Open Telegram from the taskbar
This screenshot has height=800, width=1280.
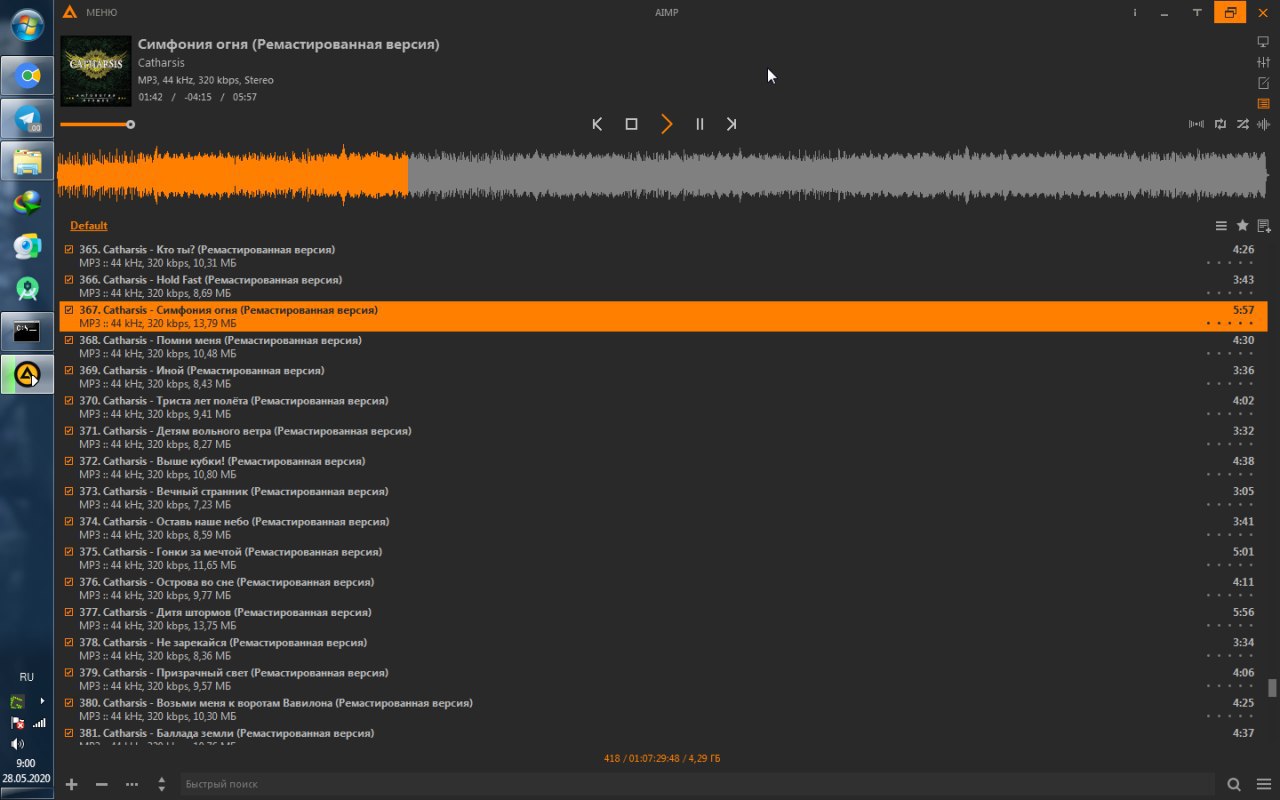[x=27, y=119]
